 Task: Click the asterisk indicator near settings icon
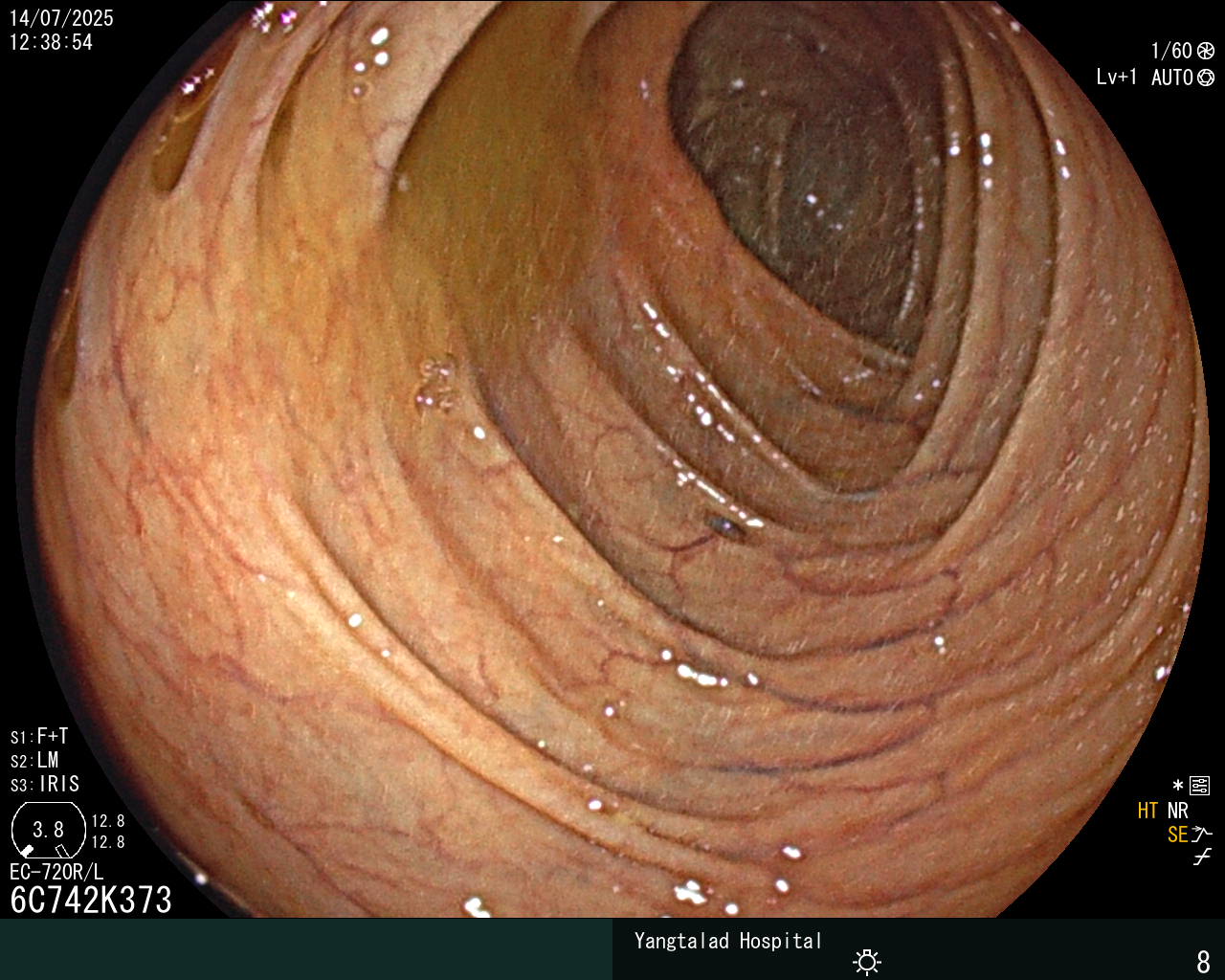(1178, 786)
